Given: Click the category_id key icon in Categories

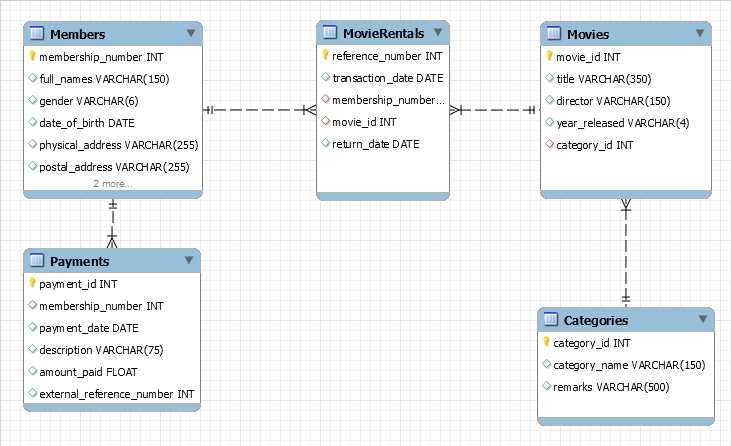Looking at the screenshot, I should pyautogui.click(x=546, y=343).
